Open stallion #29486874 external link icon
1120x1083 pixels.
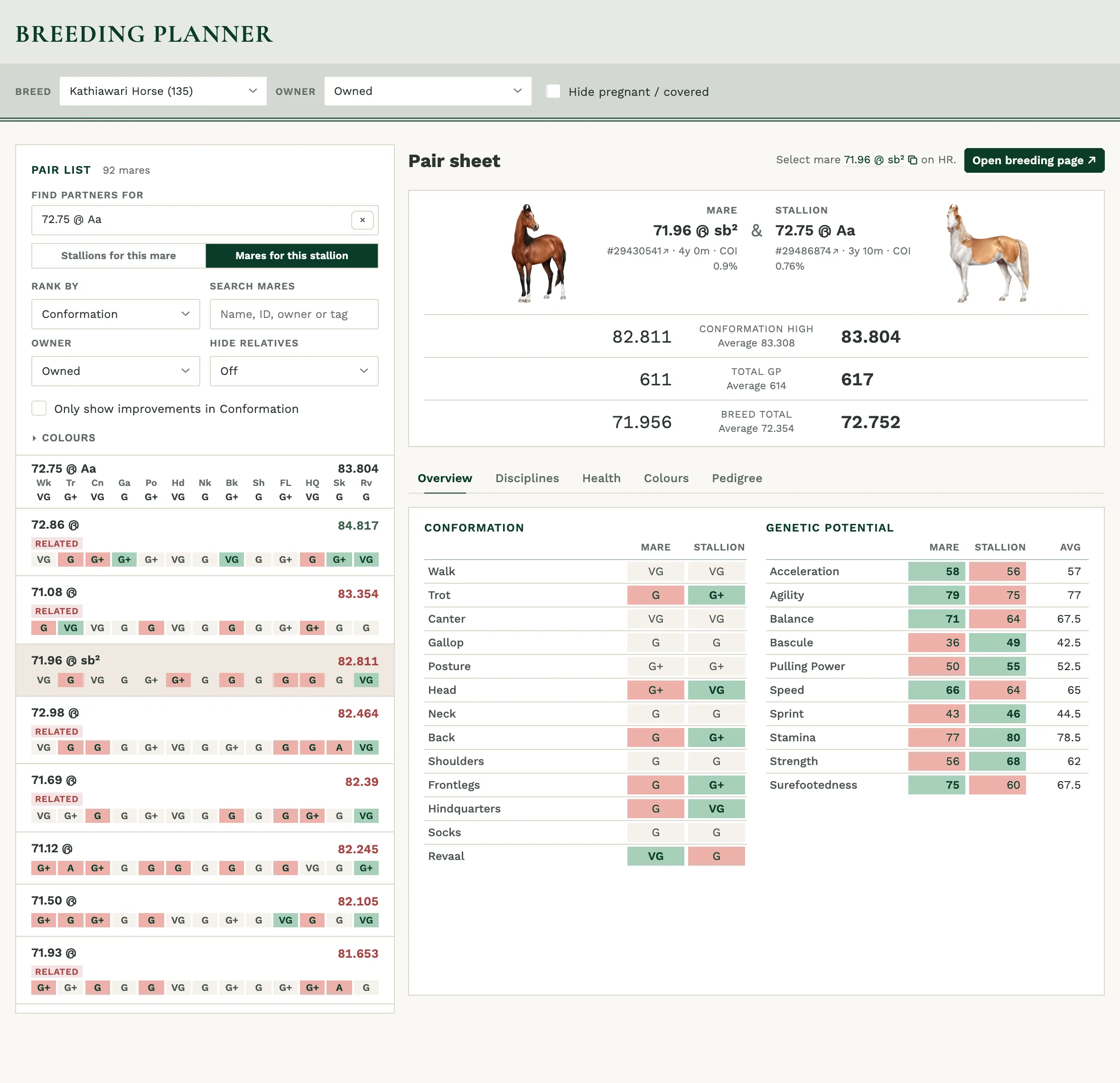835,252
